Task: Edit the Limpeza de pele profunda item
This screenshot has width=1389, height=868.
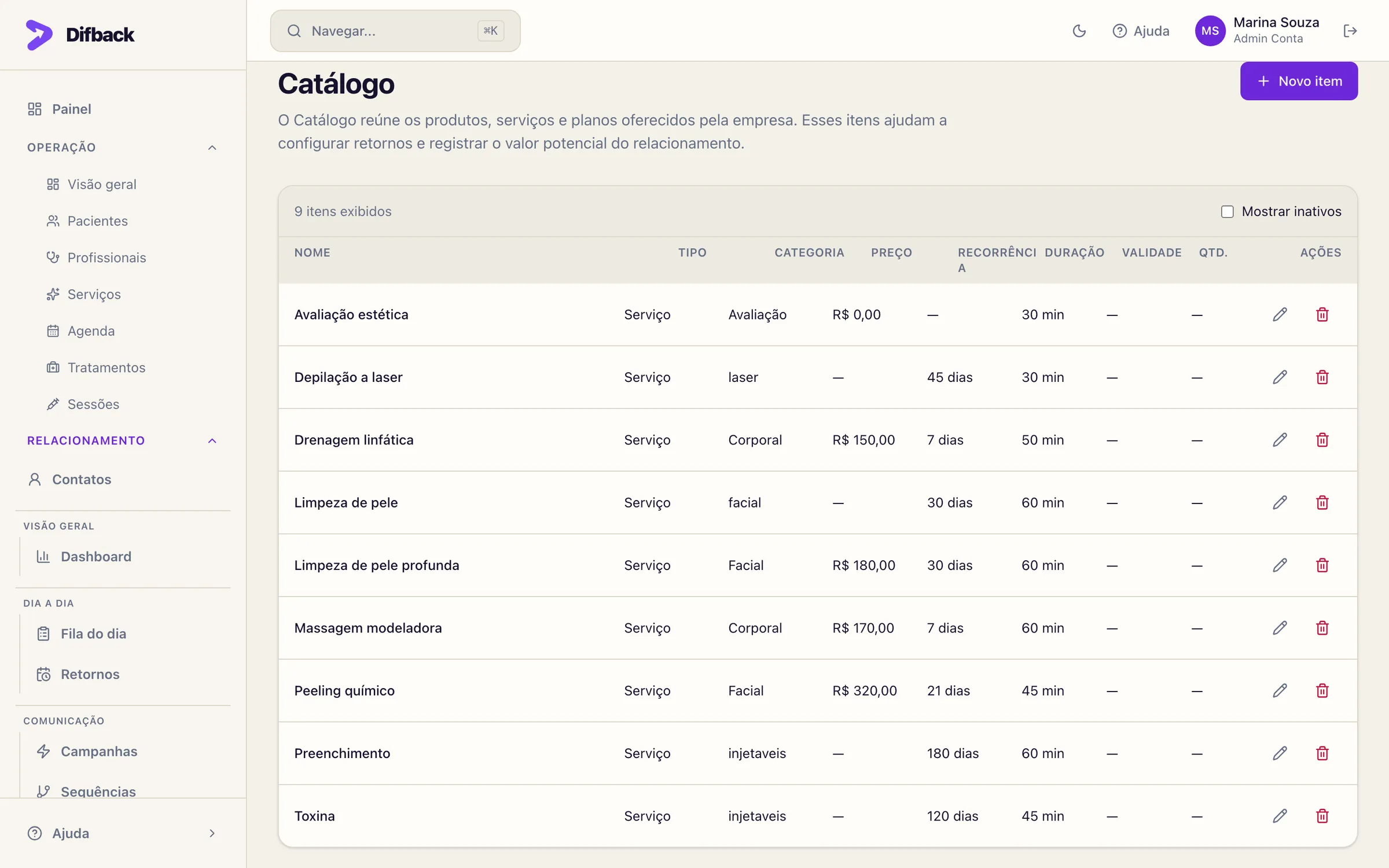Action: point(1280,565)
